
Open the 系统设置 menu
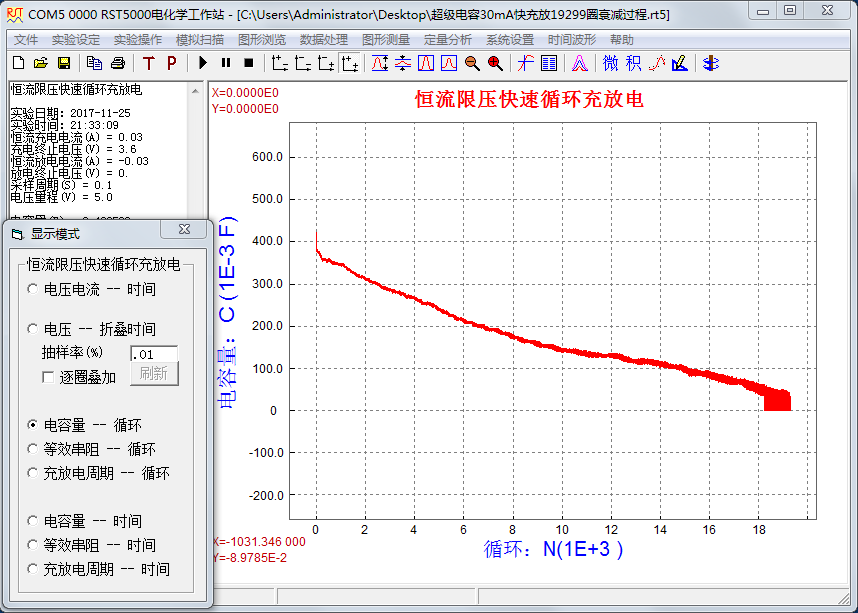(x=509, y=40)
